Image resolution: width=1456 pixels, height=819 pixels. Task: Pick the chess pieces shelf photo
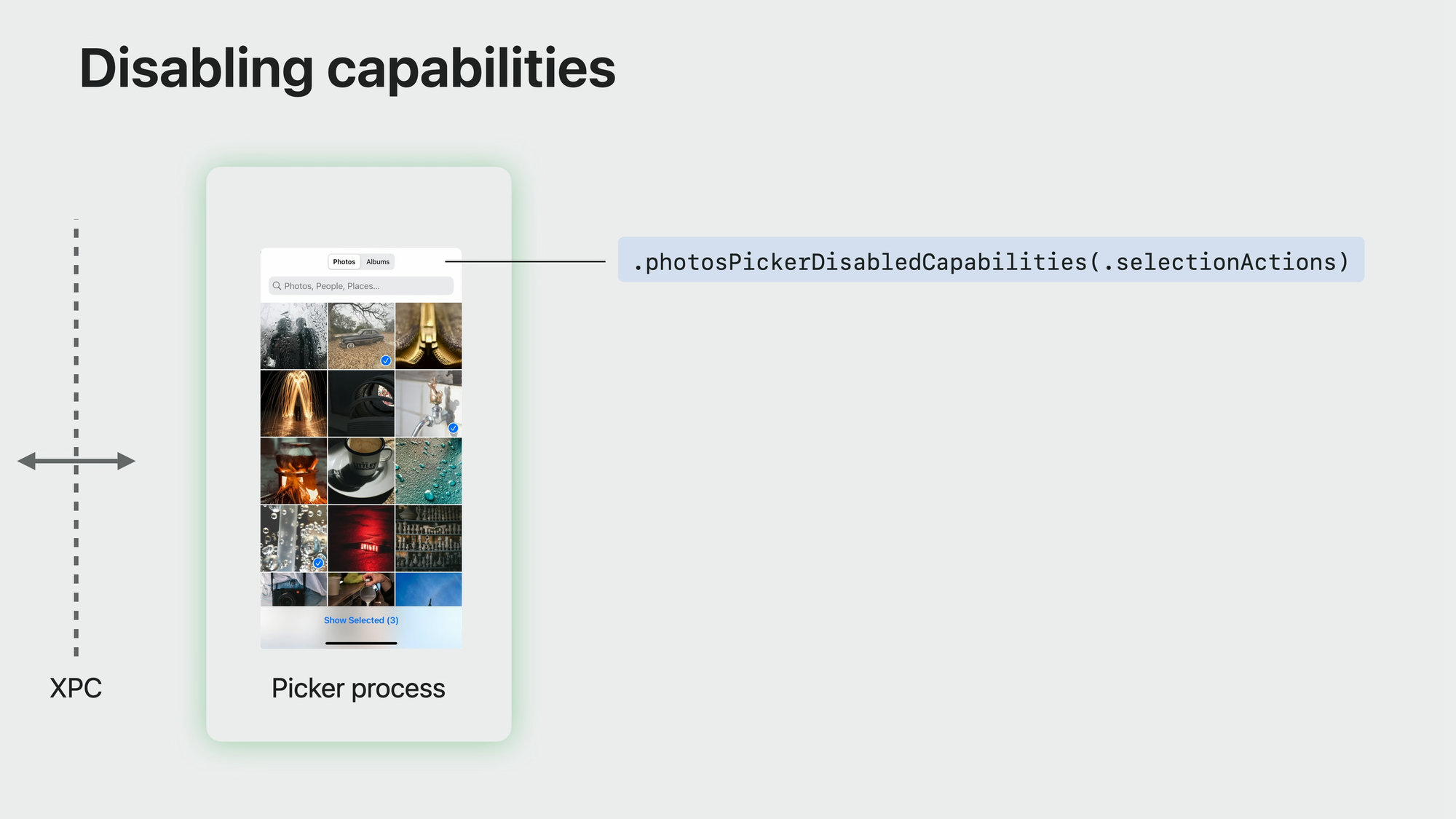pos(428,538)
